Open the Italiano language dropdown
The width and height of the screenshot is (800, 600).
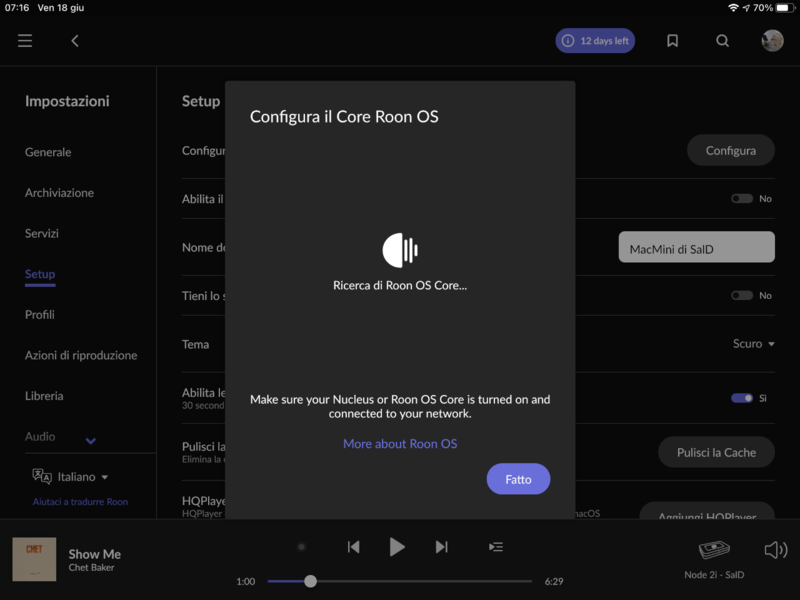coord(84,477)
